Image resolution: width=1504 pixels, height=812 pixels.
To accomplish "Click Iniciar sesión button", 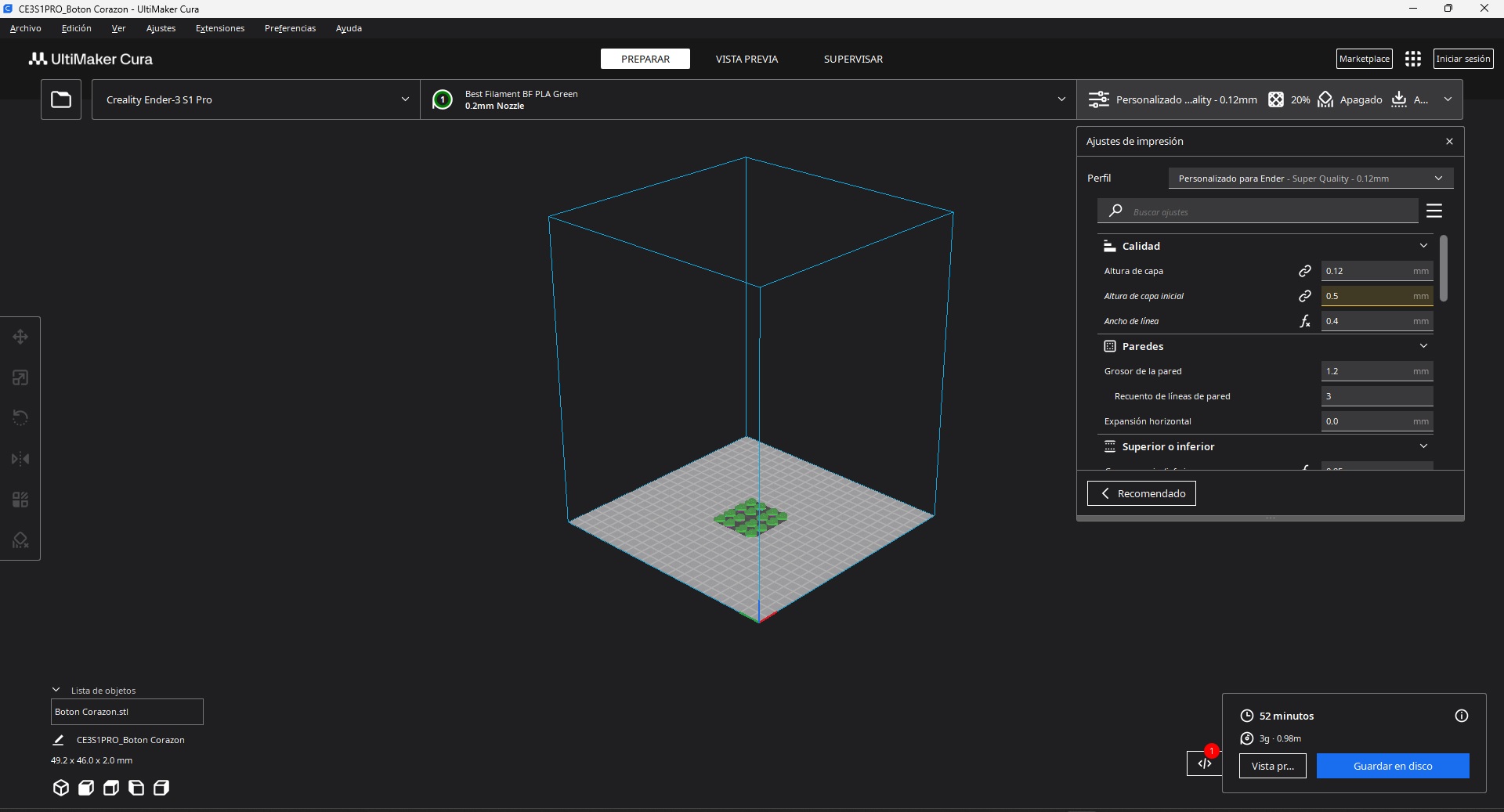I will tap(1463, 59).
